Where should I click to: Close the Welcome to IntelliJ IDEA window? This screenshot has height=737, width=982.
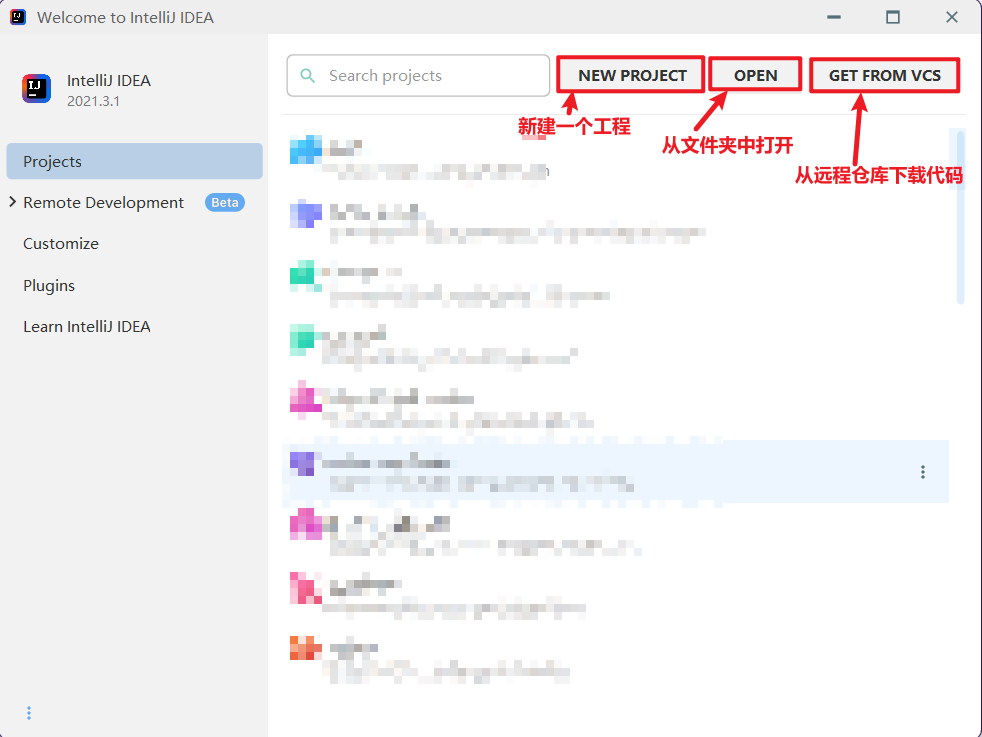coord(952,17)
